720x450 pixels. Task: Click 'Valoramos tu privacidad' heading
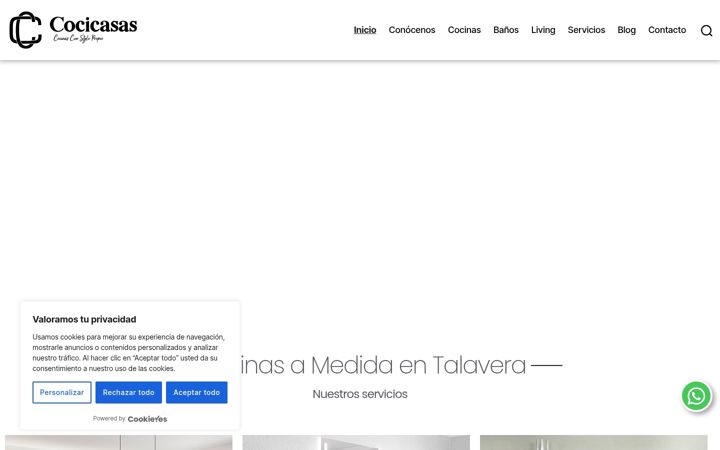pyautogui.click(x=84, y=319)
